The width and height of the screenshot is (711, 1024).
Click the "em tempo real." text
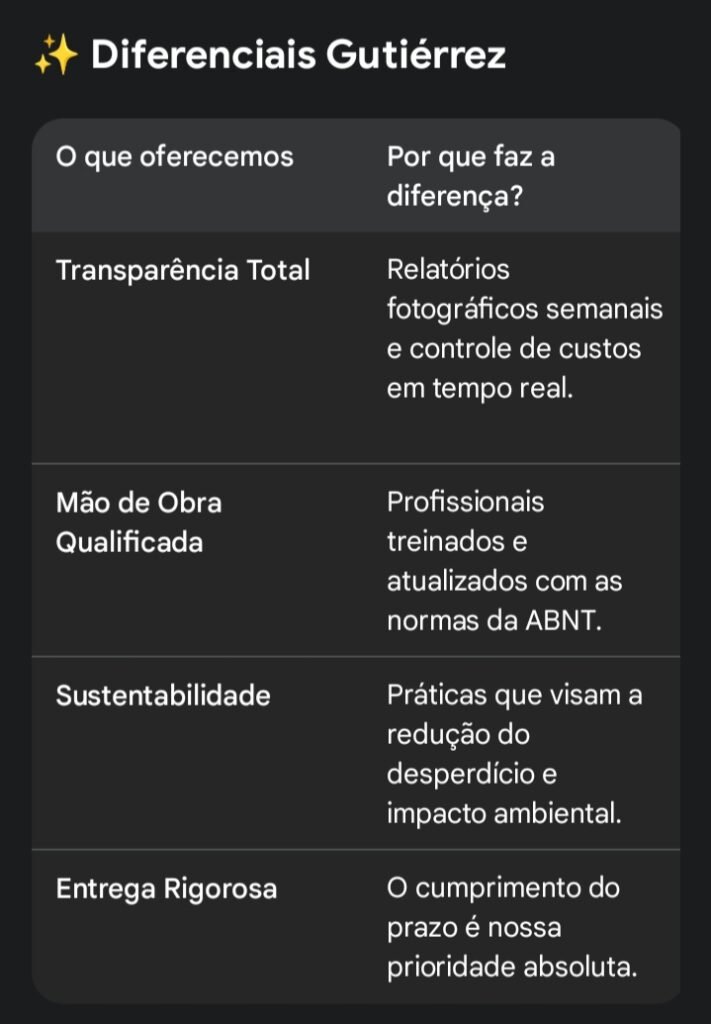tap(480, 390)
